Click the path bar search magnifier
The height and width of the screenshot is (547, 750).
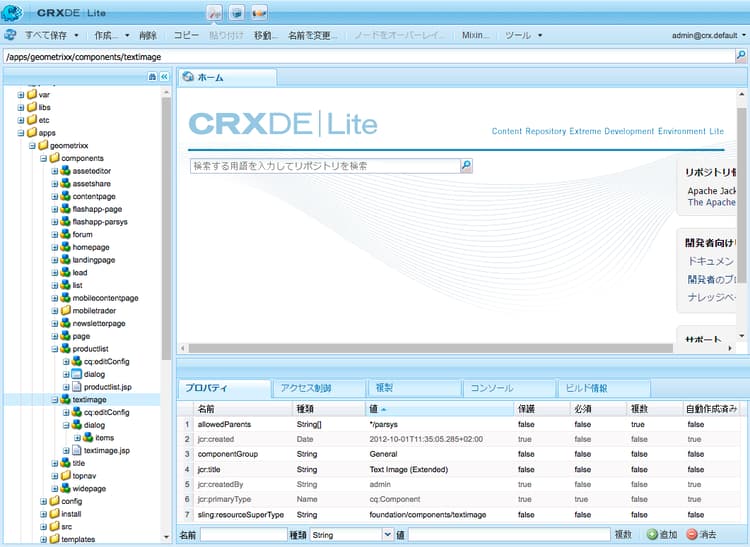click(x=740, y=56)
